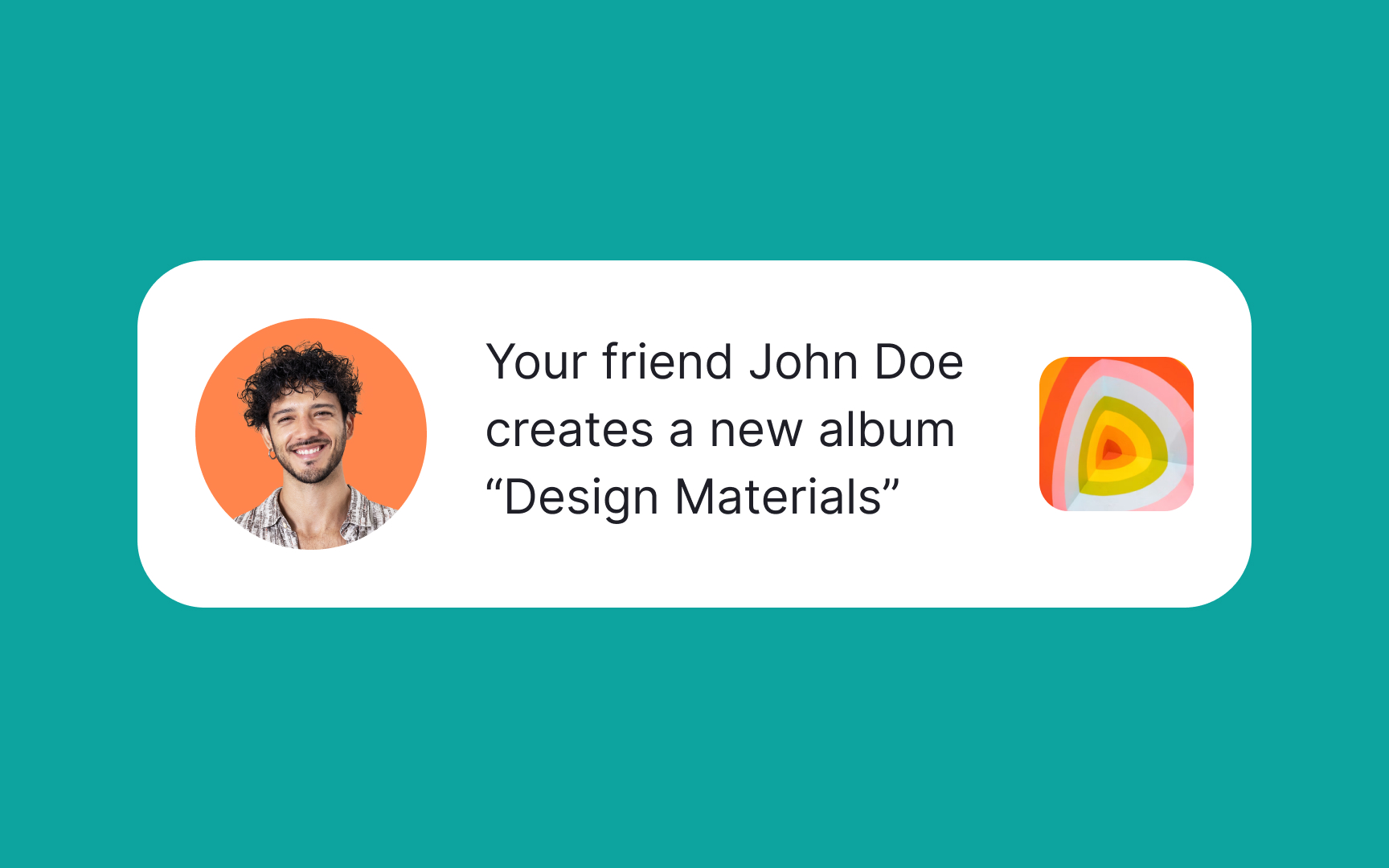The image size is (1389, 868).
Task: Click the word "Materials" in the album name
Action: click(778, 497)
